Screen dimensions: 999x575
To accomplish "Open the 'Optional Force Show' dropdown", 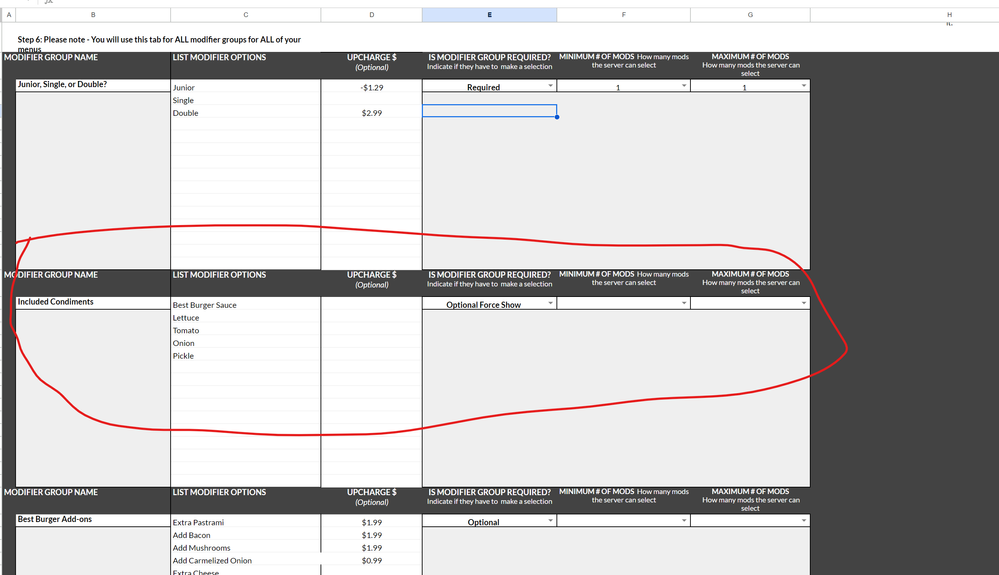I will (549, 304).
